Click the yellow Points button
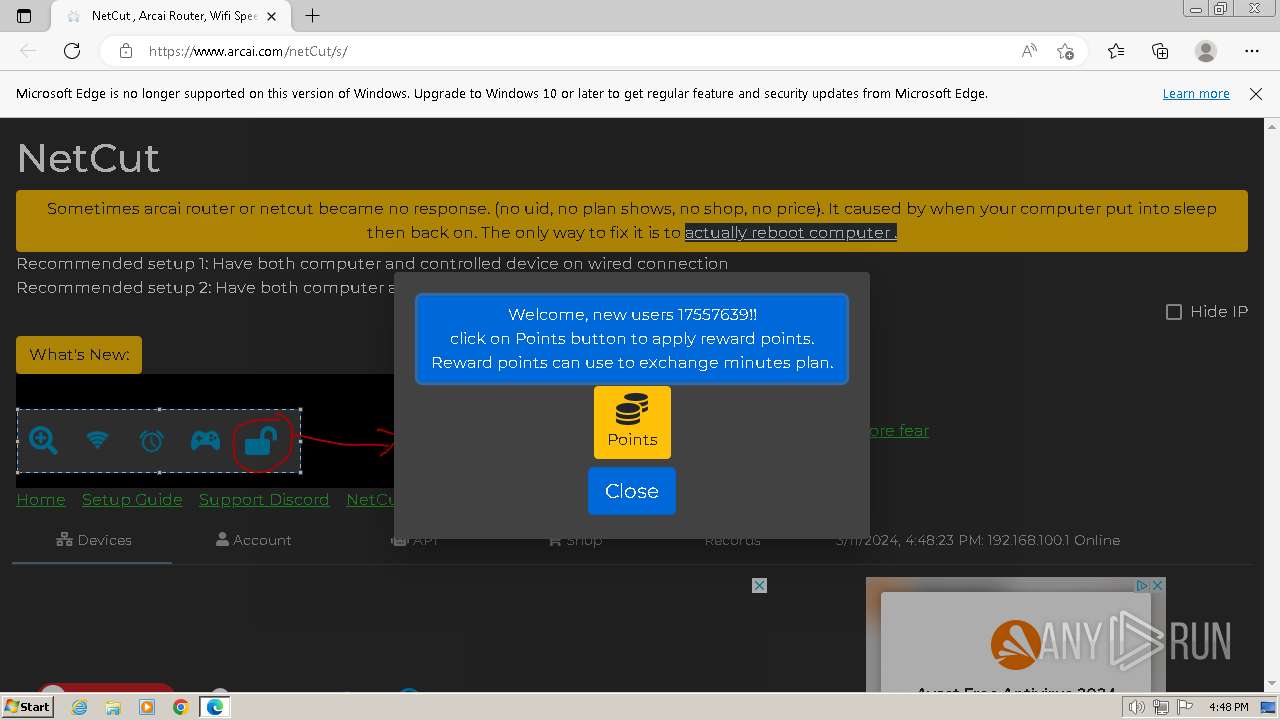 click(x=632, y=422)
